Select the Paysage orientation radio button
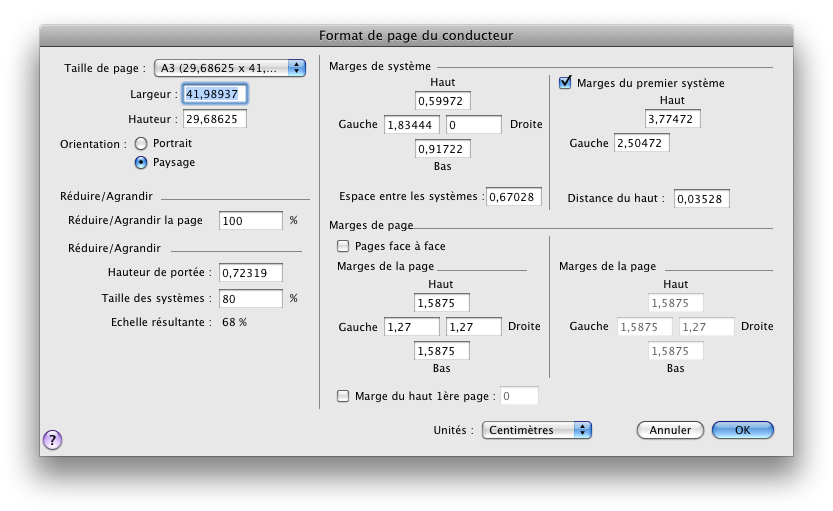This screenshot has height=511, width=833. [141, 162]
